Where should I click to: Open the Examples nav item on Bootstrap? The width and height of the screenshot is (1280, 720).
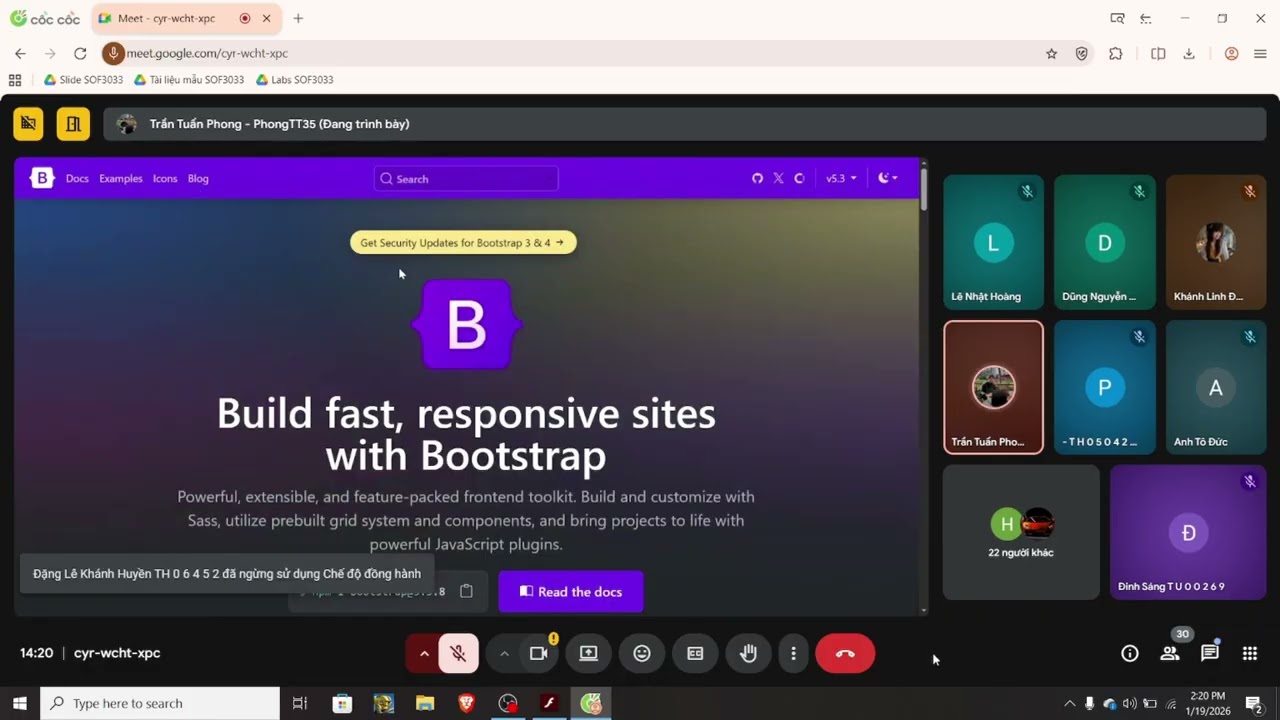point(121,179)
